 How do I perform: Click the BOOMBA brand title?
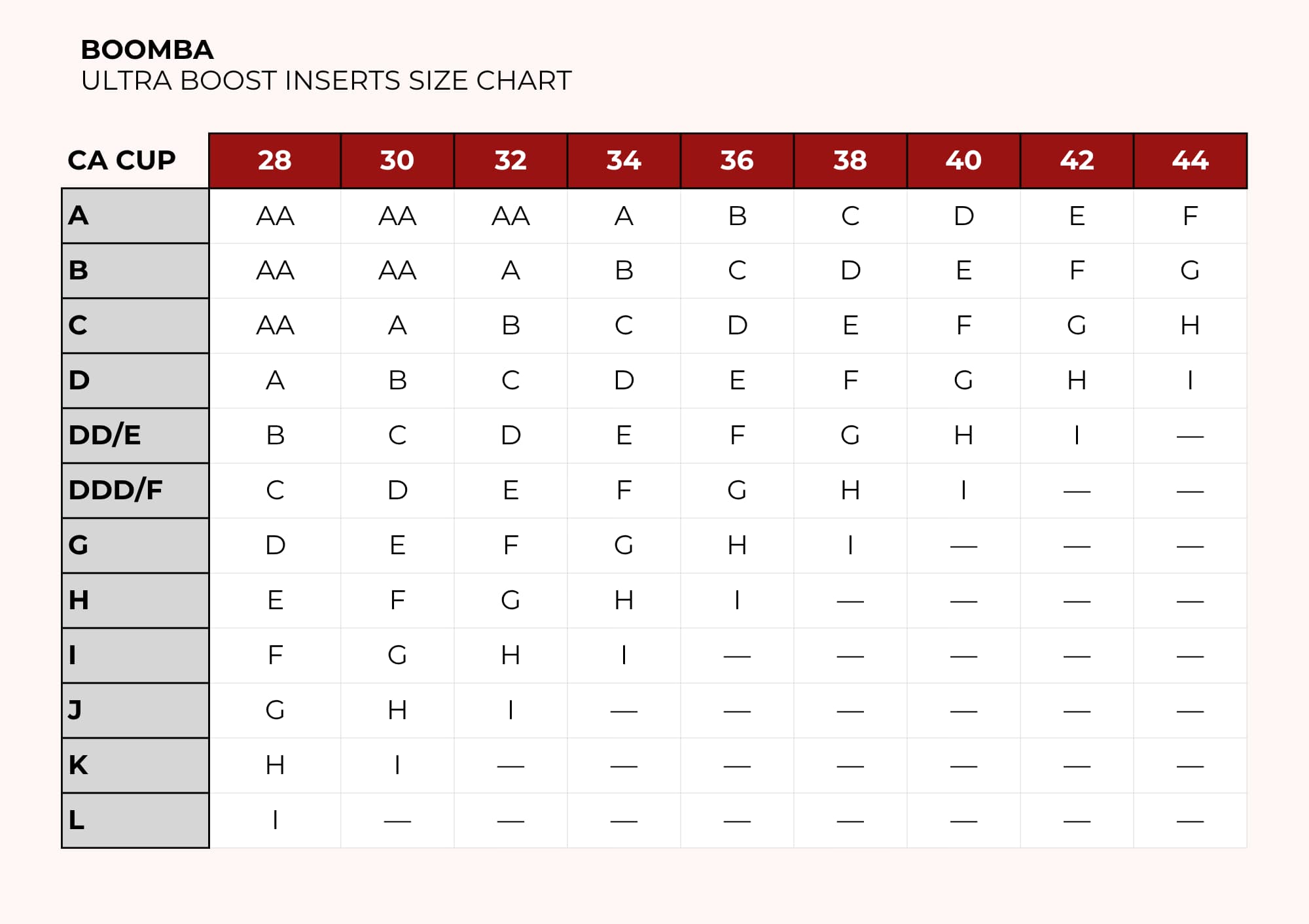(x=147, y=50)
